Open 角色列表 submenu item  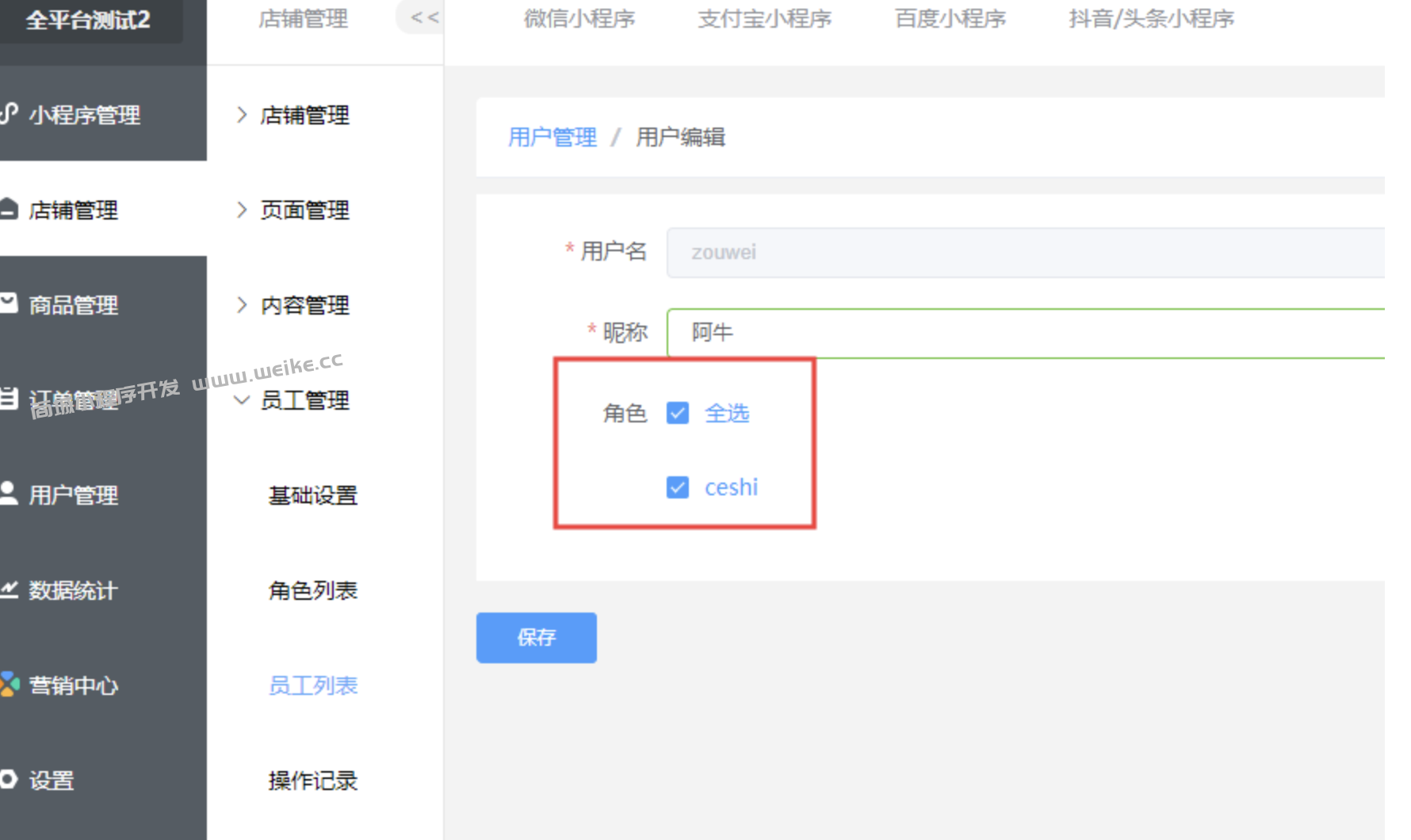tap(313, 590)
